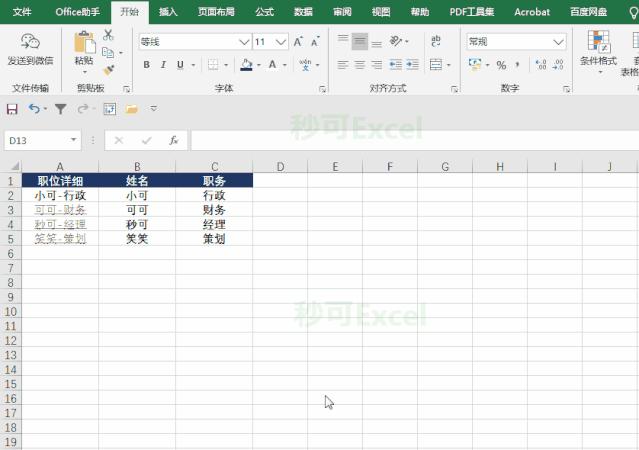
Task: Switch to the 插入 ribbon tab
Action: pos(168,12)
